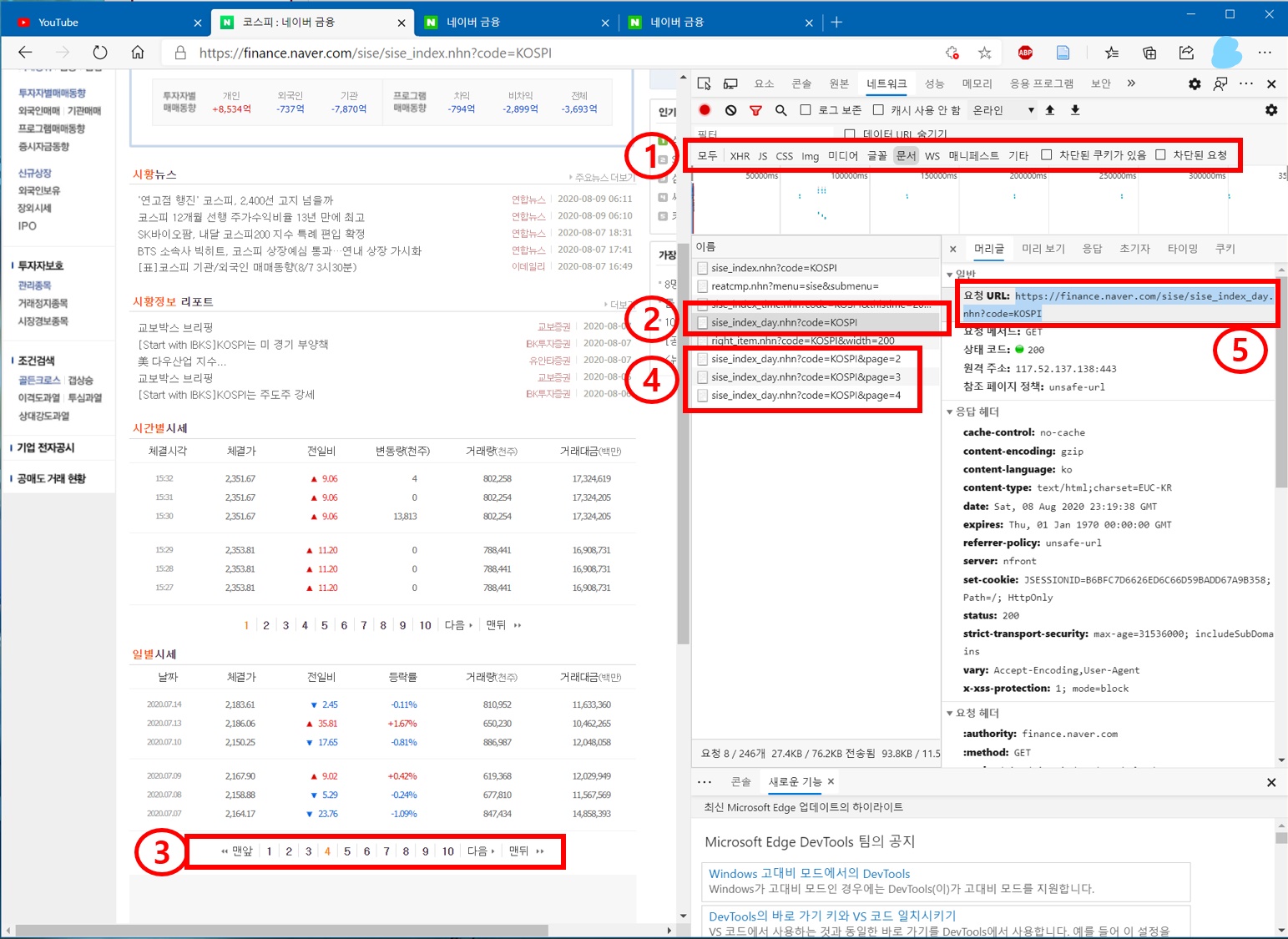Switch to the YouTube browser tab
Screen dimensions: 1288x939
[x=104, y=23]
